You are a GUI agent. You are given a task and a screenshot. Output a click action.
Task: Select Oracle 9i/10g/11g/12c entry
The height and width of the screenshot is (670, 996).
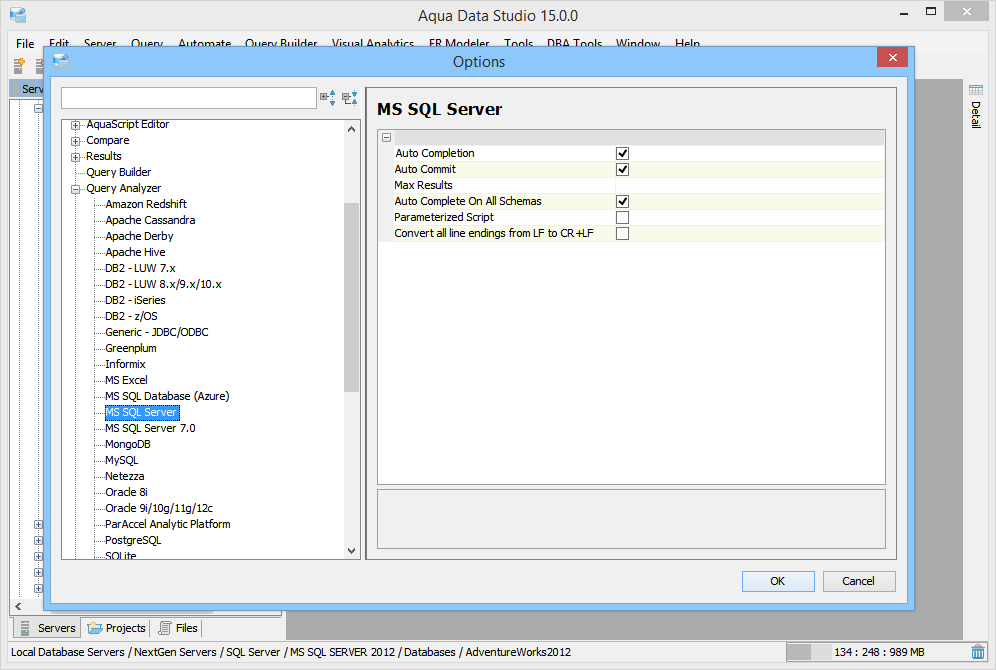coord(159,508)
